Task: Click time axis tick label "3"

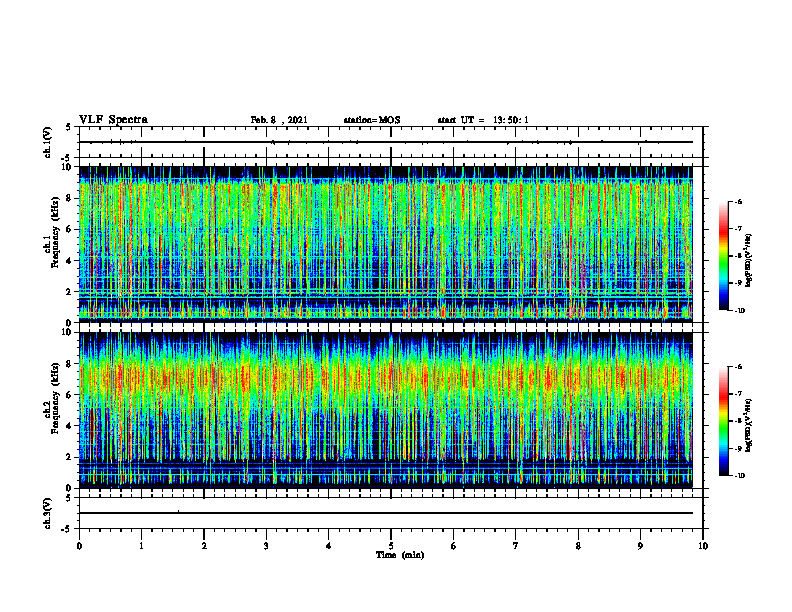Action: 266,545
